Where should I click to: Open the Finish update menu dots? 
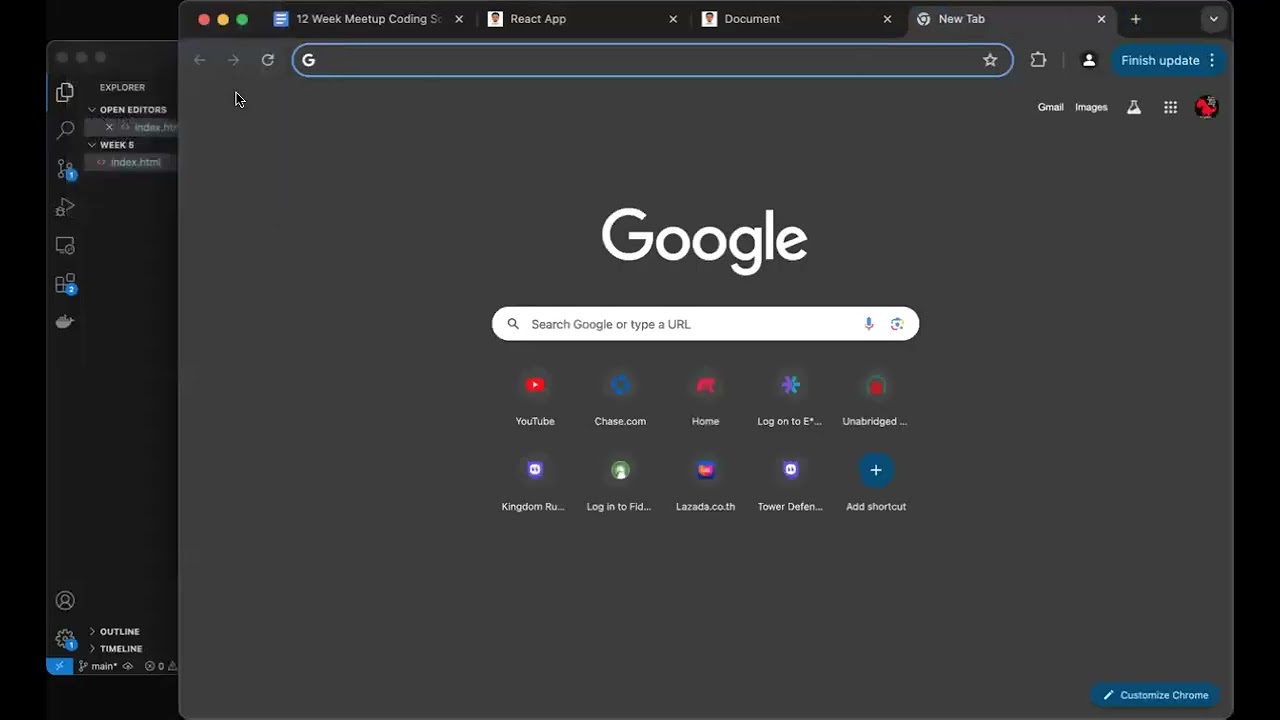coord(1212,60)
